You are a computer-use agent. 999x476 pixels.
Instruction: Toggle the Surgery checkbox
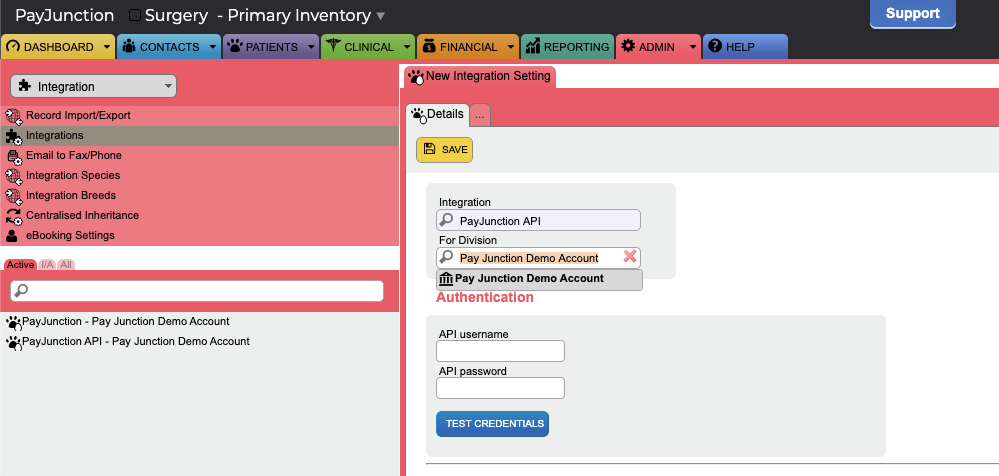click(134, 15)
